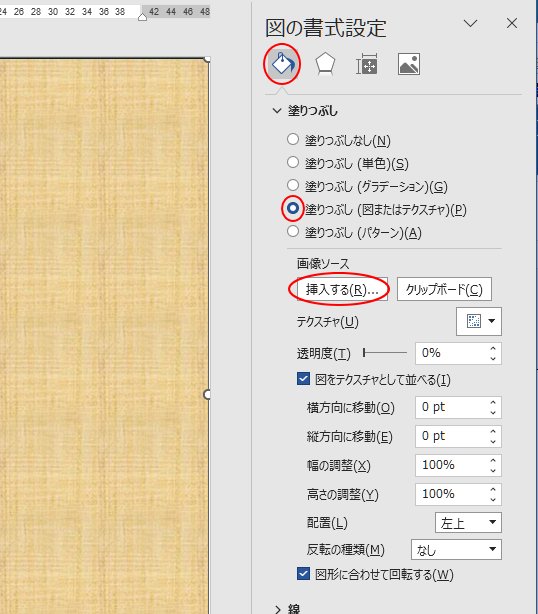Switch to the Picture tab icon
Screen dimensions: 538x614
click(409, 64)
